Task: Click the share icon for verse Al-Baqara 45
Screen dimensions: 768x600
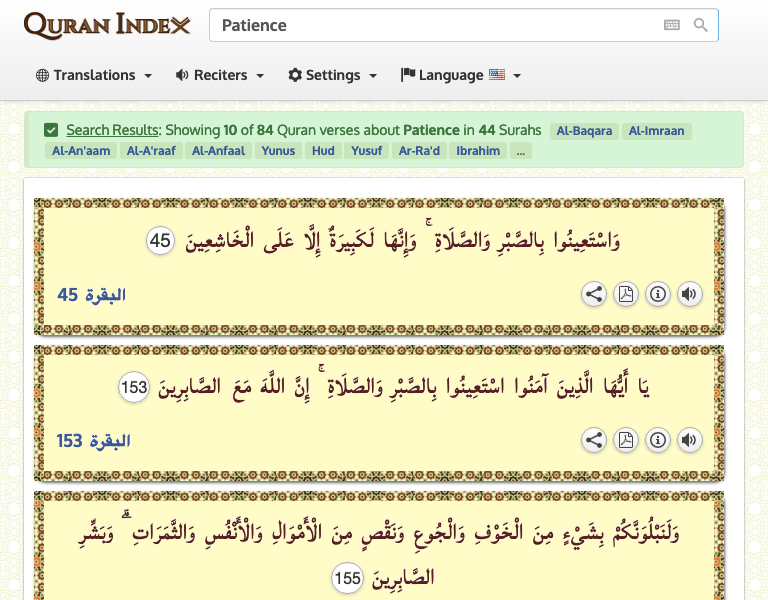Action: tap(594, 295)
